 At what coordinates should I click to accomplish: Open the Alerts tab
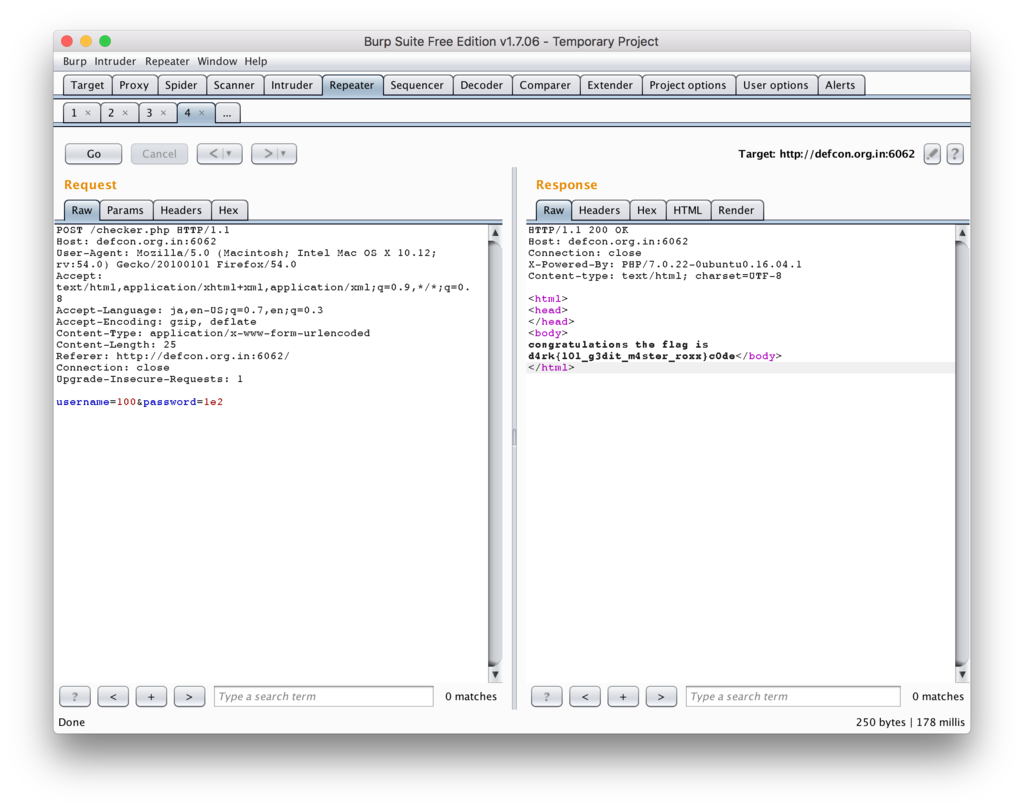click(840, 85)
